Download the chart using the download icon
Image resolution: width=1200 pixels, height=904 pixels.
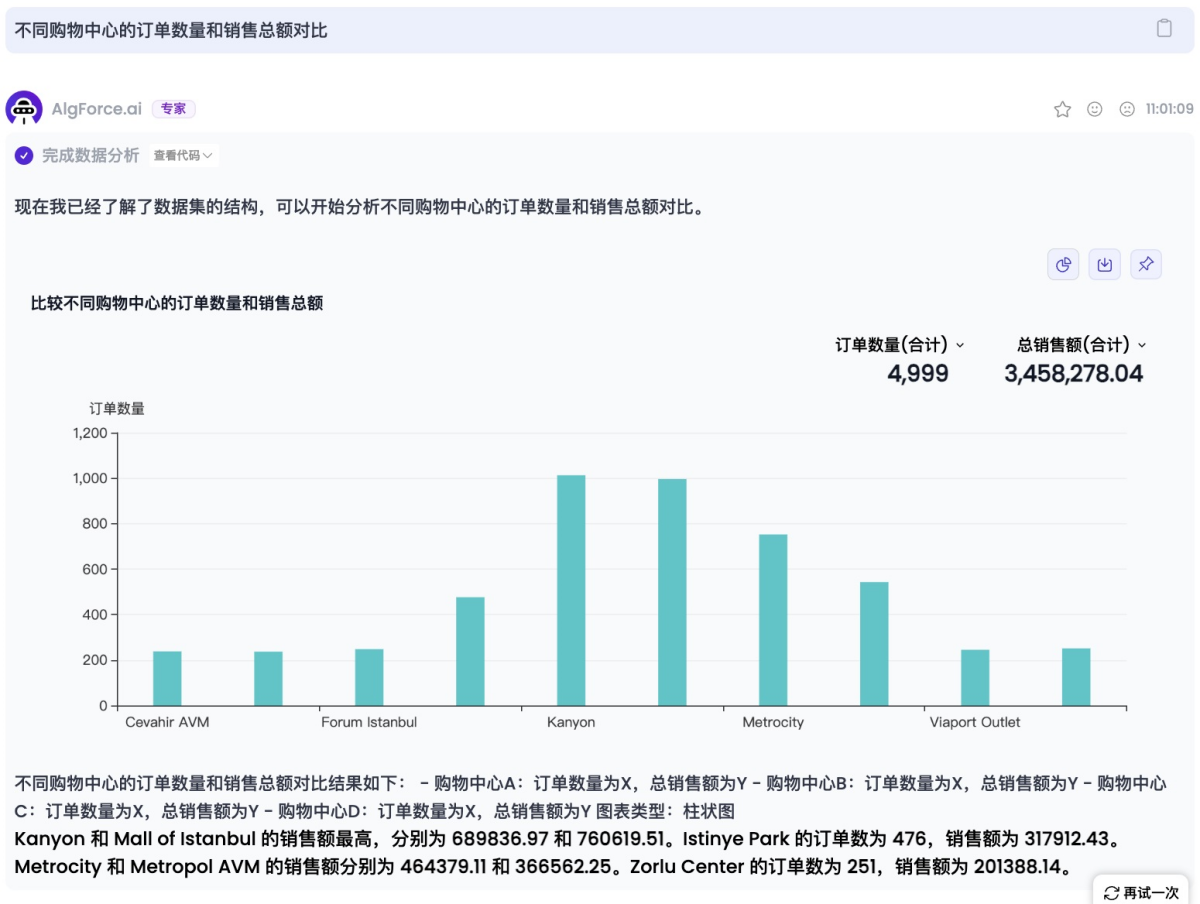pyautogui.click(x=1104, y=265)
